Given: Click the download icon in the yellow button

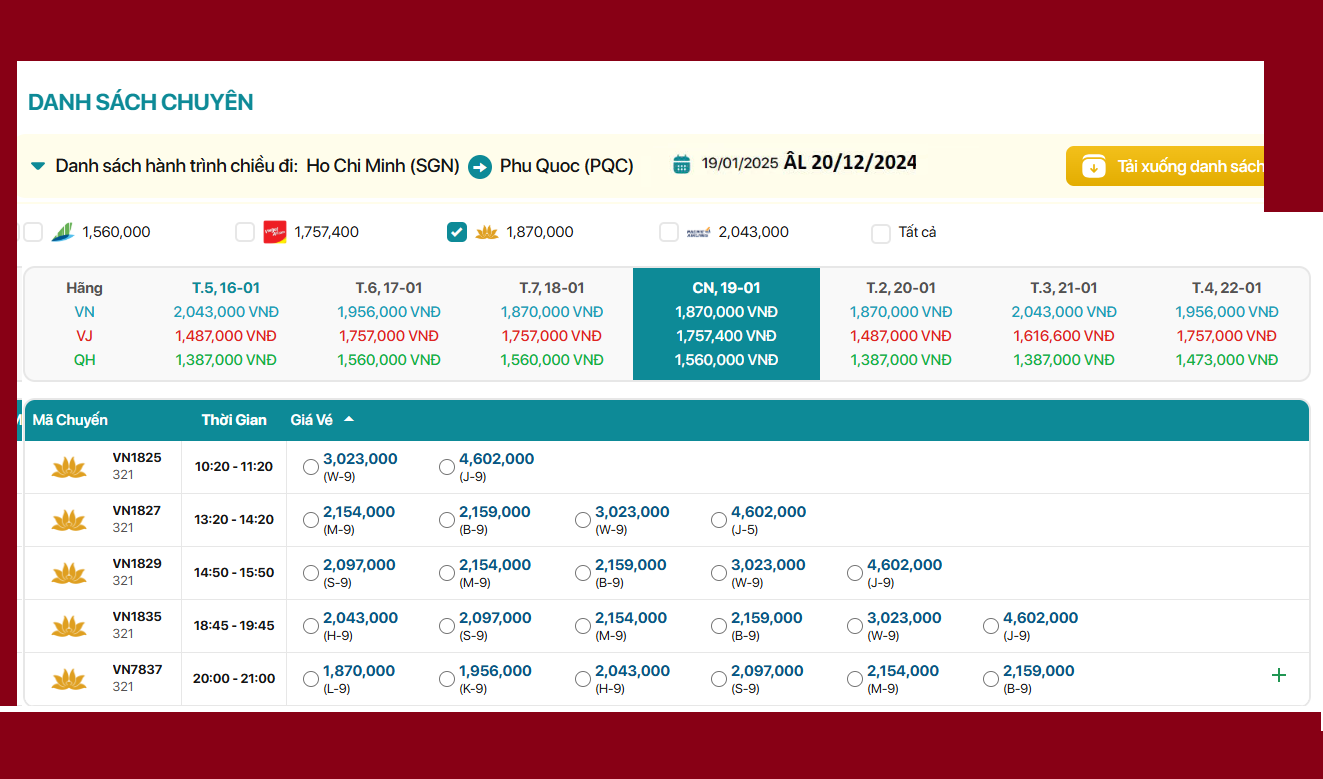Looking at the screenshot, I should [1094, 166].
